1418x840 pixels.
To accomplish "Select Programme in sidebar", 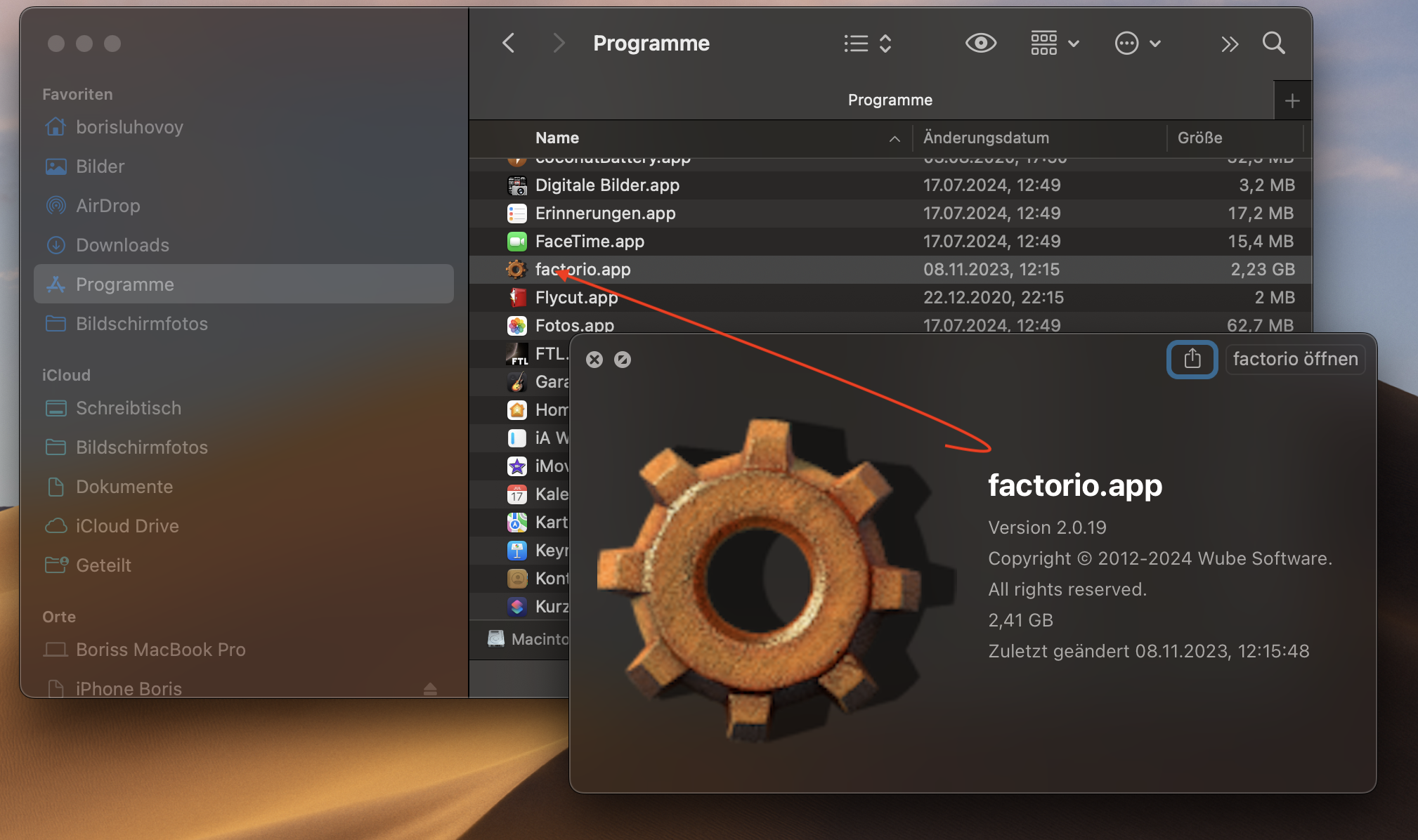I will point(243,284).
